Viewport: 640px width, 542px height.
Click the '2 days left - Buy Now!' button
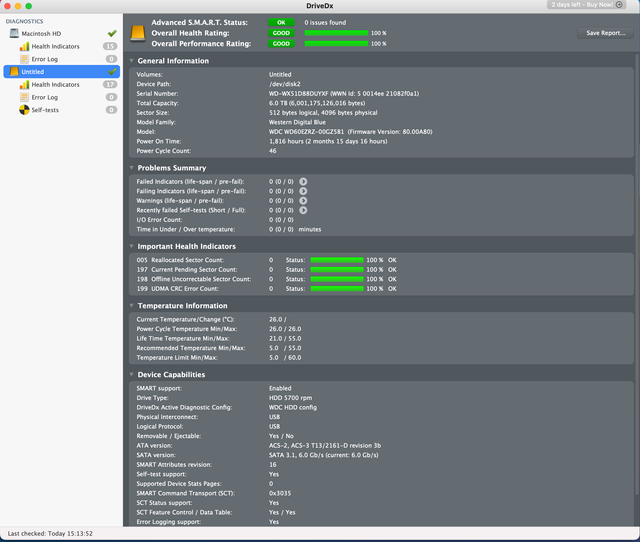pos(587,5)
